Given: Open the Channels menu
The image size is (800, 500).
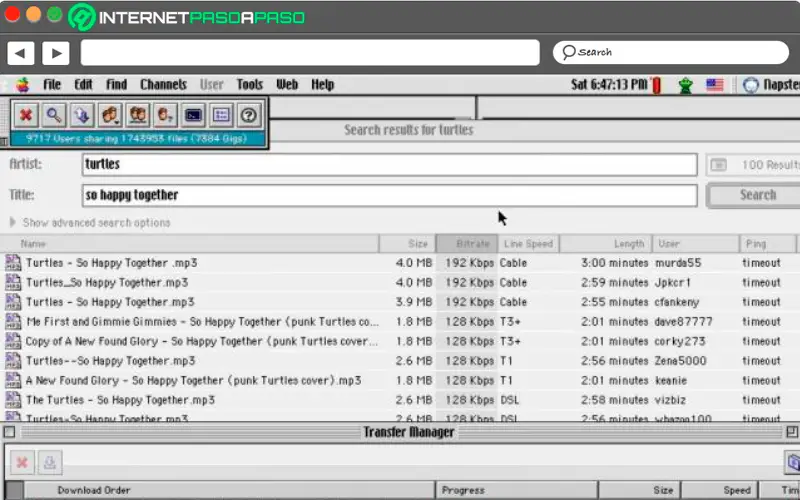Looking at the screenshot, I should coord(163,85).
